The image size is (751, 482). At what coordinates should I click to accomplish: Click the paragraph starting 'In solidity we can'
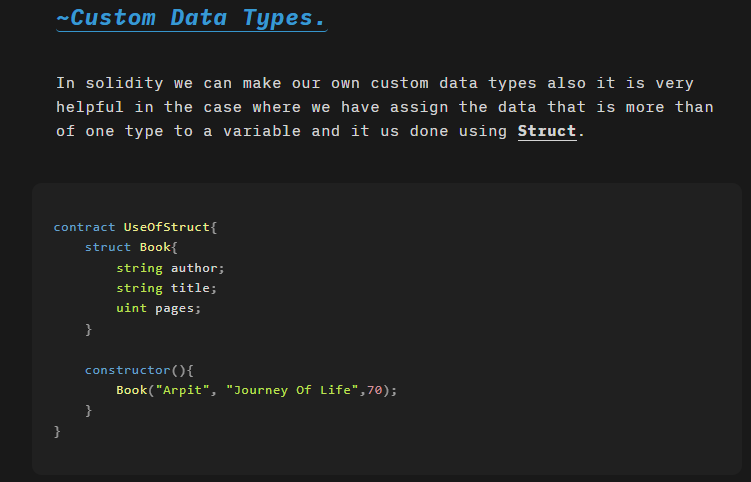(385, 107)
